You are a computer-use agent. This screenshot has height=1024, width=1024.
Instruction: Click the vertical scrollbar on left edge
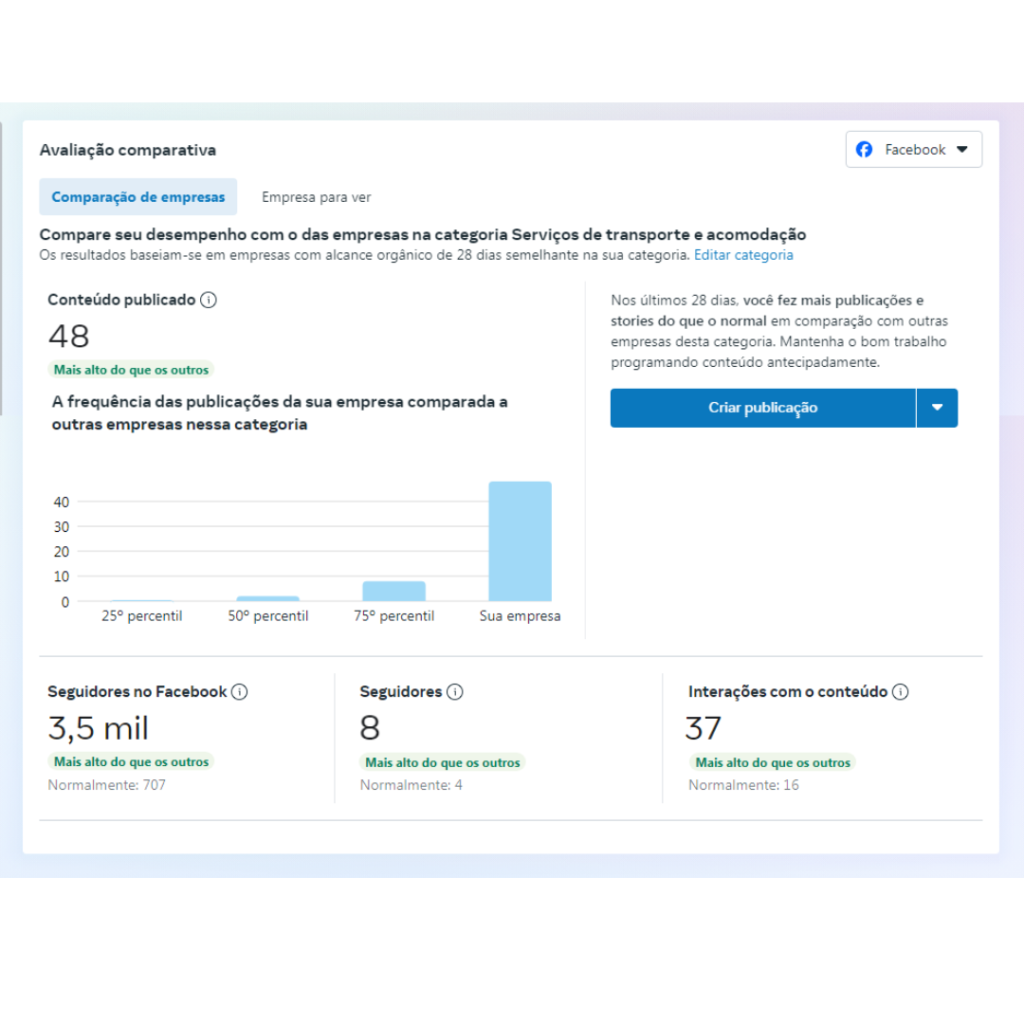click(1, 270)
